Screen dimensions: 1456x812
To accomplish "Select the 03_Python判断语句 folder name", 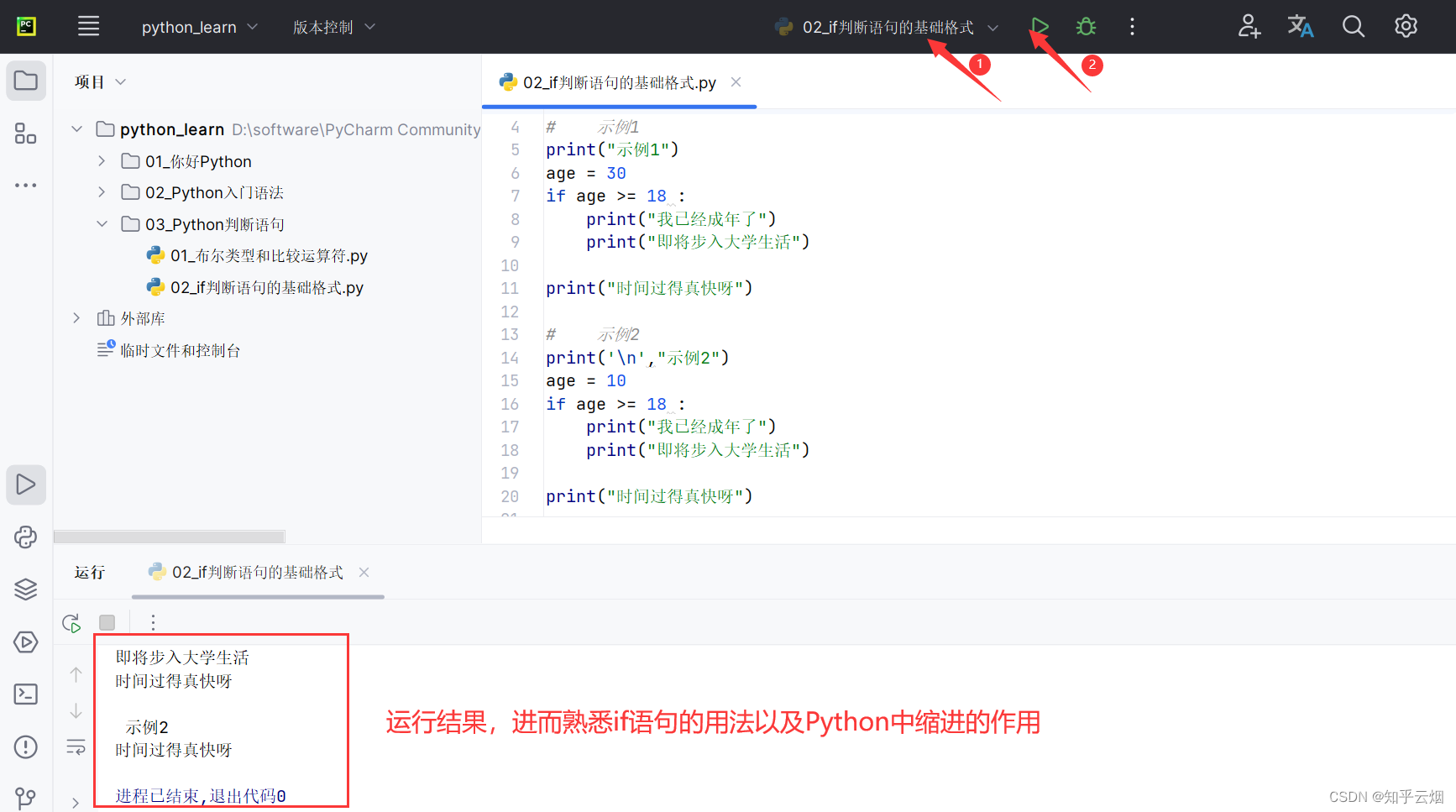I will [x=215, y=224].
